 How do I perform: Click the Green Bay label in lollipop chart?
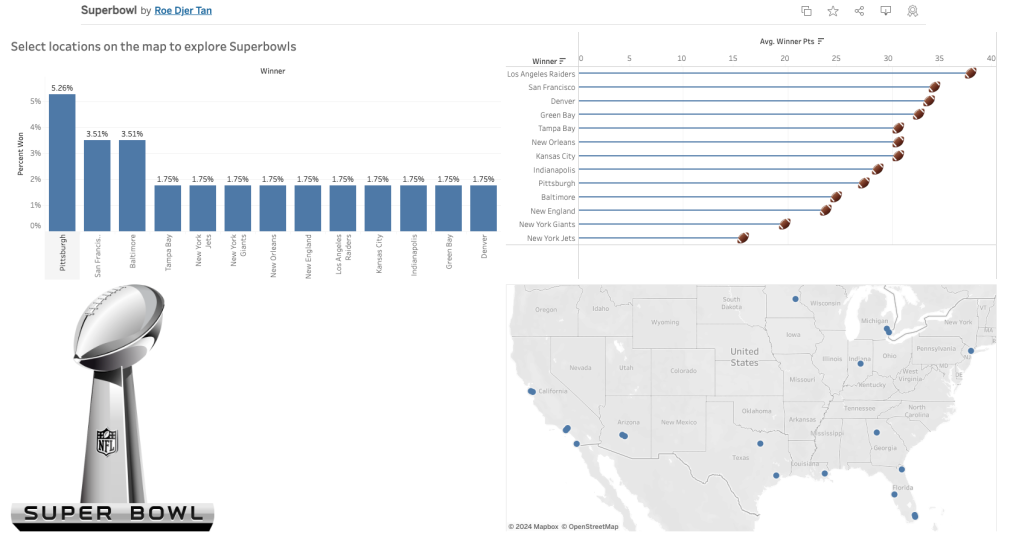click(557, 115)
